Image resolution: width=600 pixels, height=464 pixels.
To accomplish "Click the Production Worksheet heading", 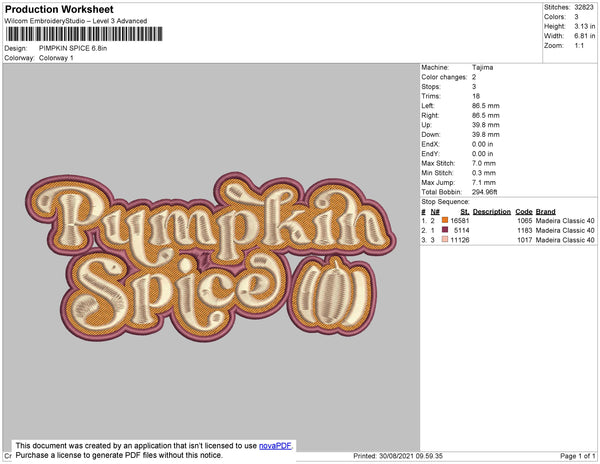I will click(x=59, y=10).
